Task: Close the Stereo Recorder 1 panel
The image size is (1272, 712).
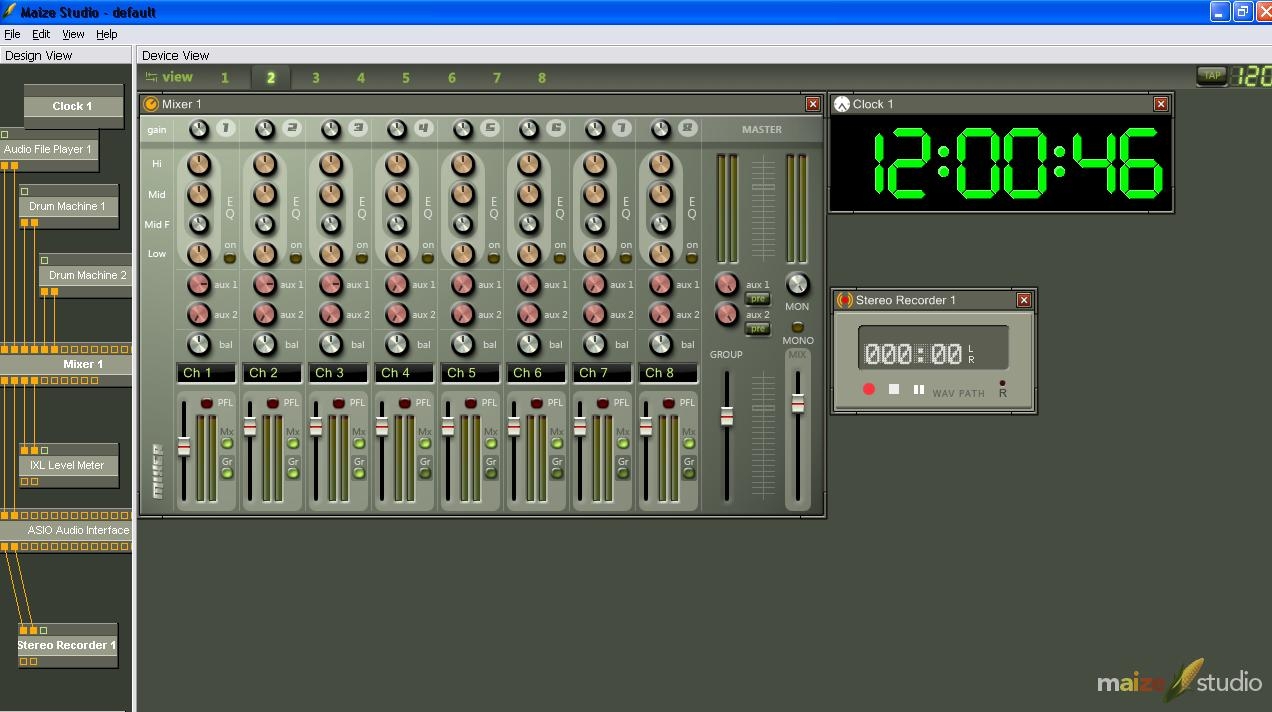Action: click(x=1024, y=300)
